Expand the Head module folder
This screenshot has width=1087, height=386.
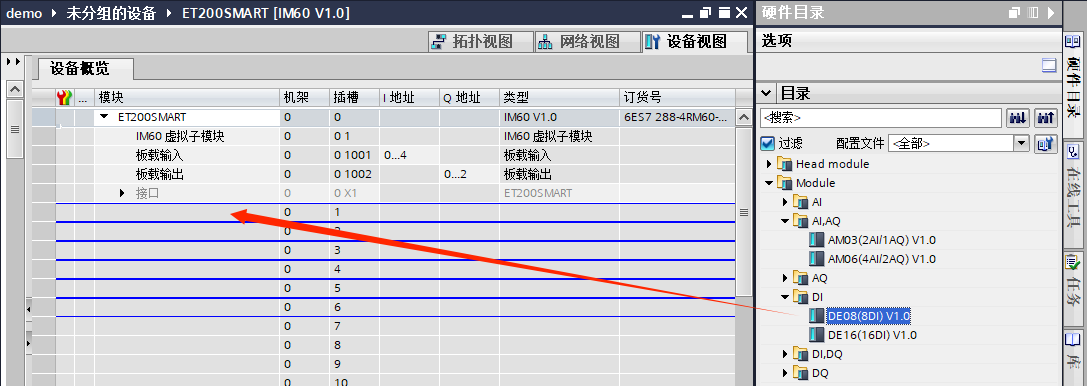[x=769, y=164]
